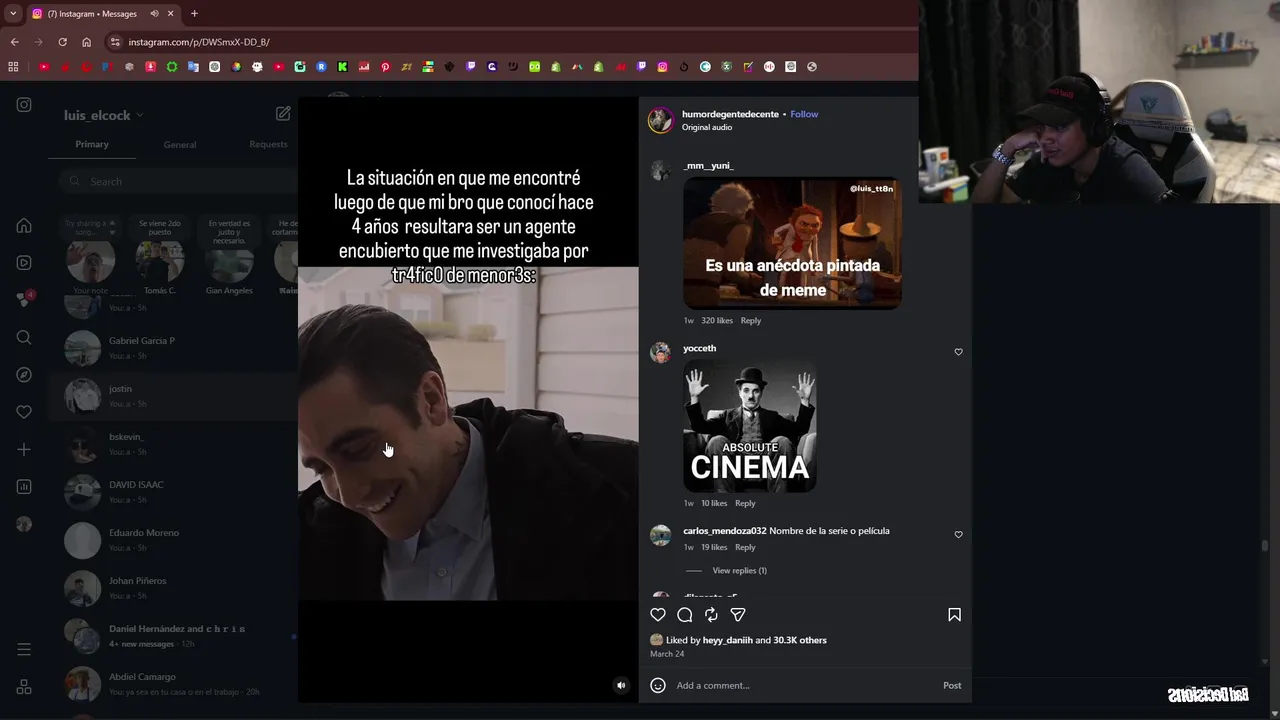Open the emoji picker in comment box
Screen dimensions: 1280x720
[x=658, y=685]
